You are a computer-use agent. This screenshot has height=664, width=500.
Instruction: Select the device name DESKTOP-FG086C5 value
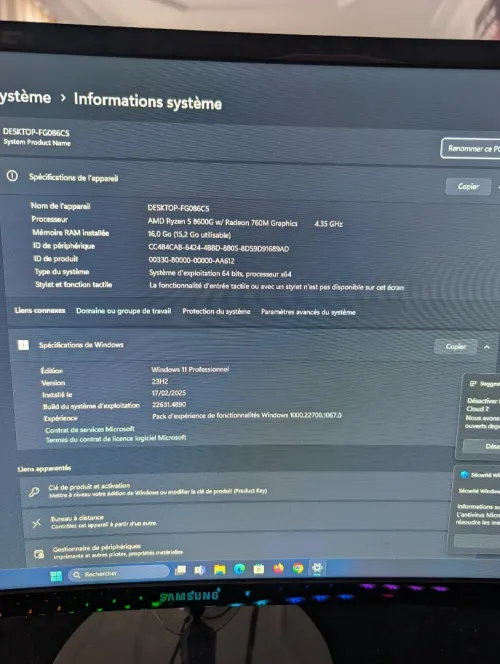click(178, 208)
